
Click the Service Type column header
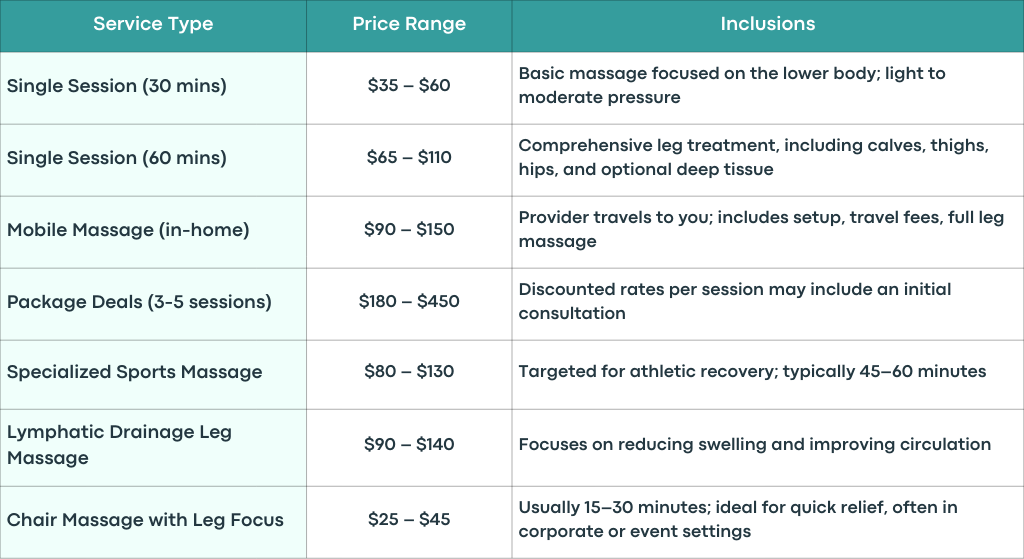(x=153, y=24)
